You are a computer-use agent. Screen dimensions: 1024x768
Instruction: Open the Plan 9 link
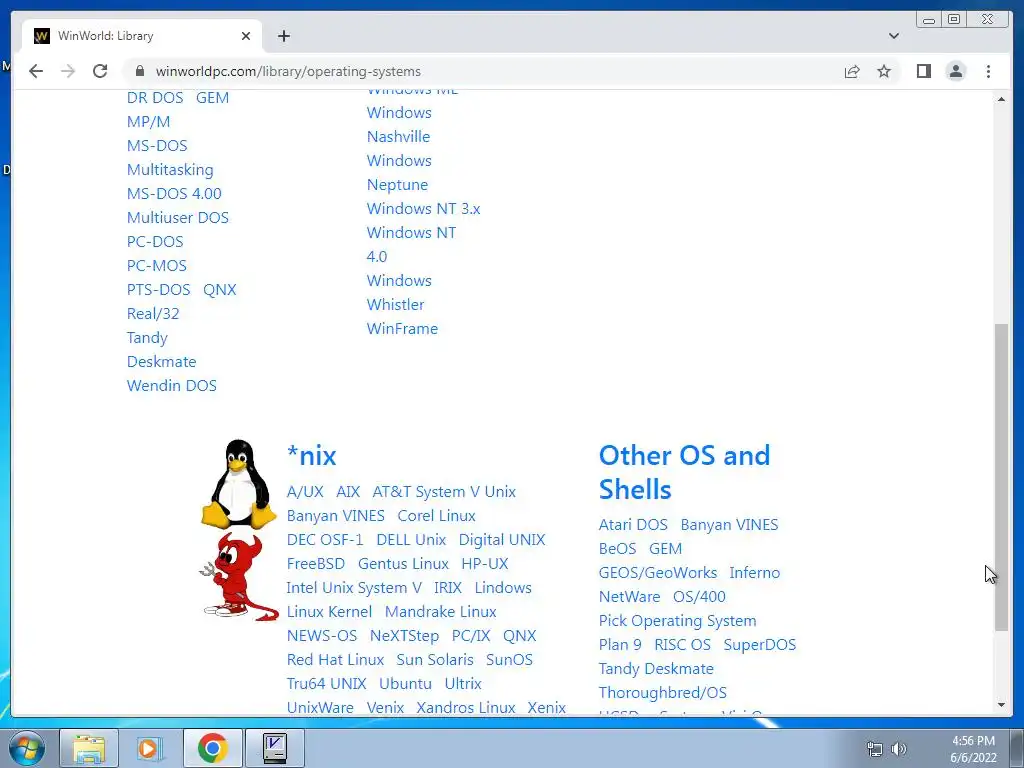(x=620, y=645)
